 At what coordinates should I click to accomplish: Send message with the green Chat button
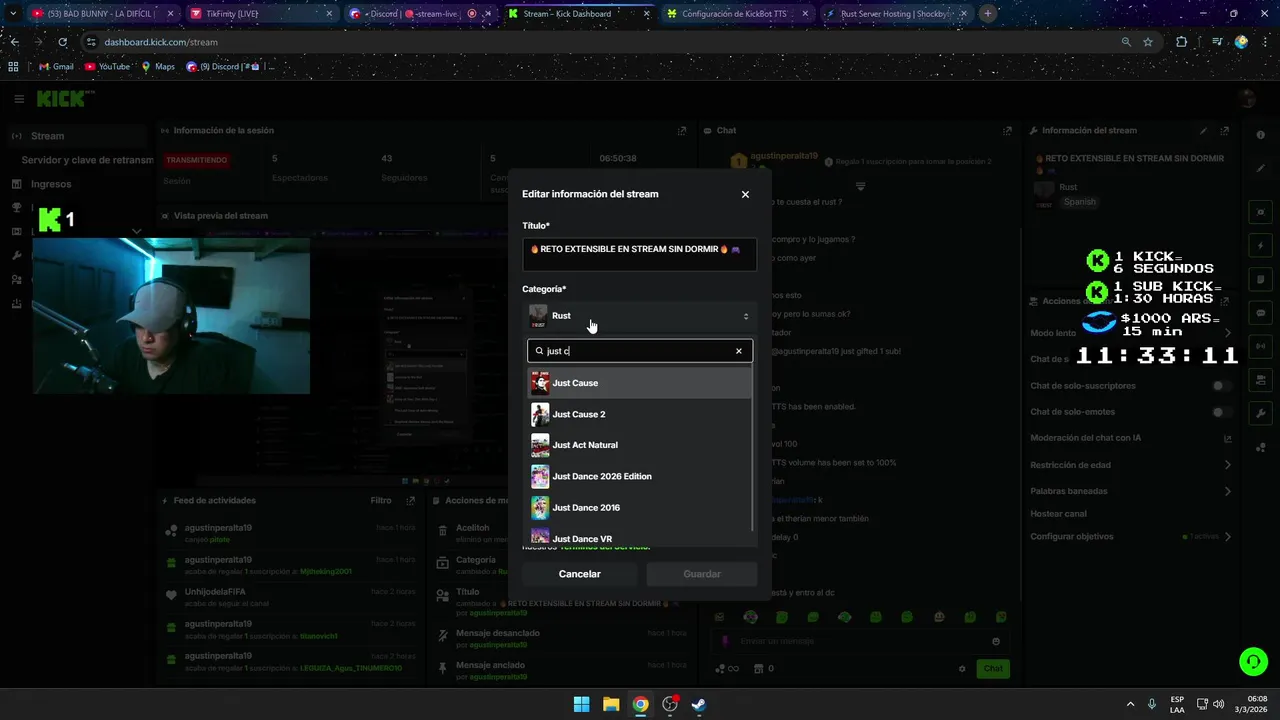pyautogui.click(x=993, y=669)
